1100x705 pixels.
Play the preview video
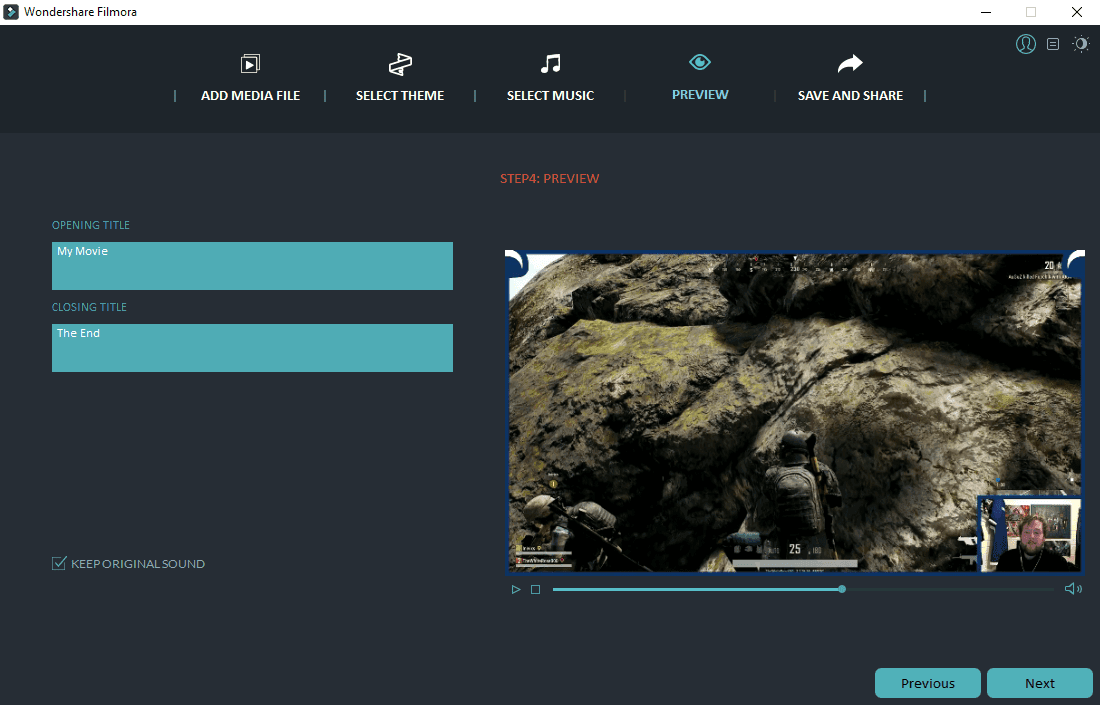516,590
